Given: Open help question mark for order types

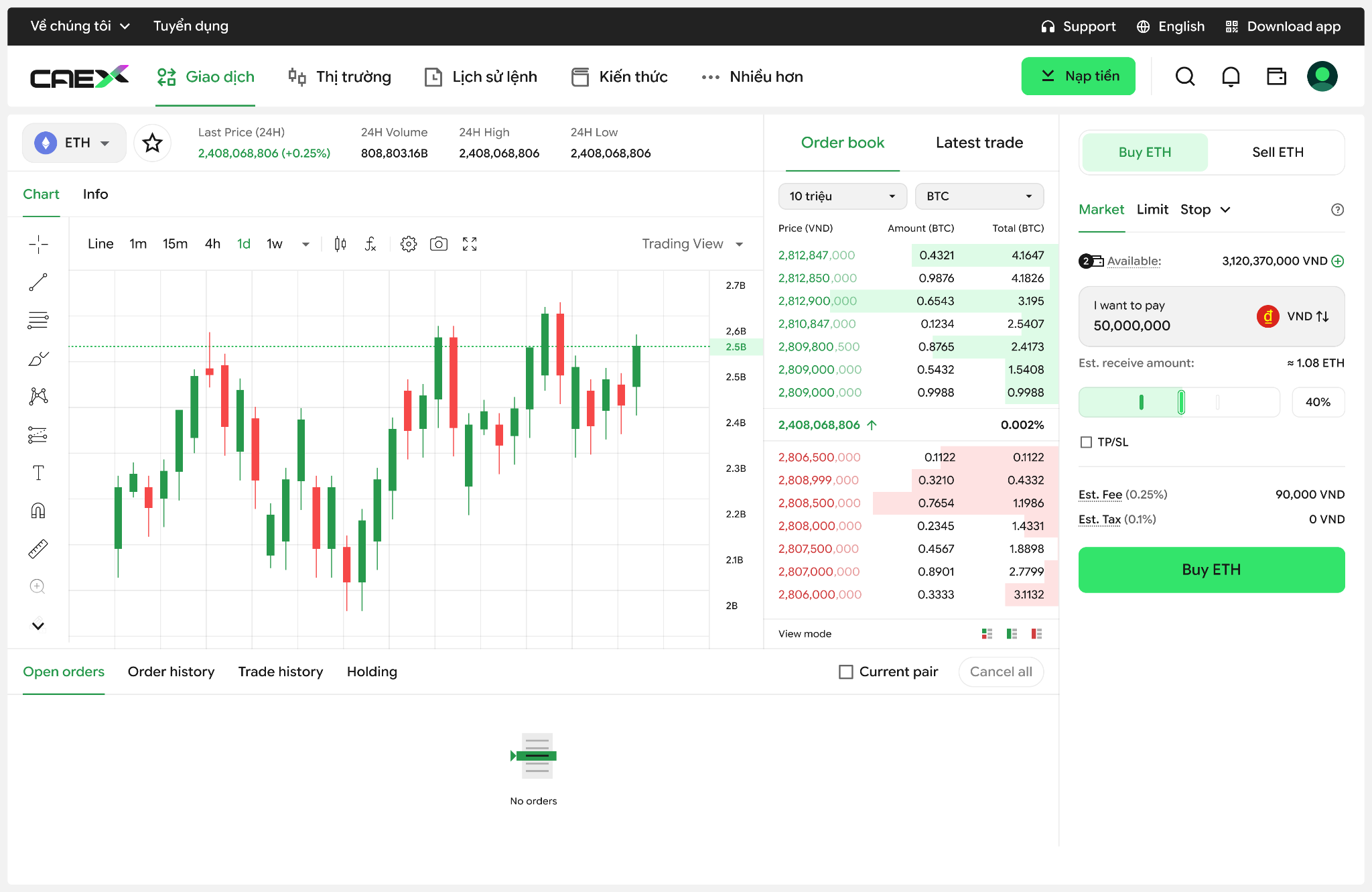Looking at the screenshot, I should click(x=1337, y=210).
